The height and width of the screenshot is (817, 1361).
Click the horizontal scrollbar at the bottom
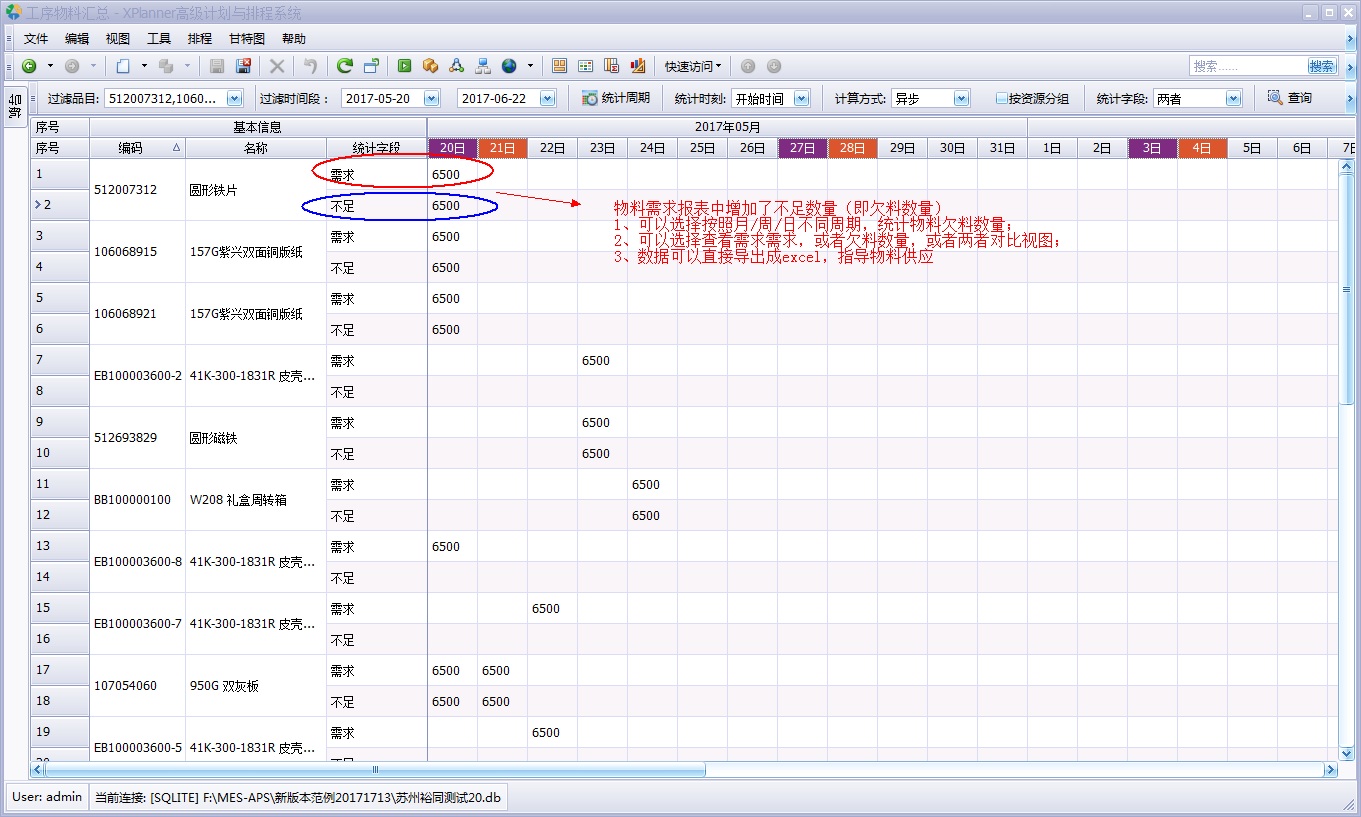[x=375, y=770]
